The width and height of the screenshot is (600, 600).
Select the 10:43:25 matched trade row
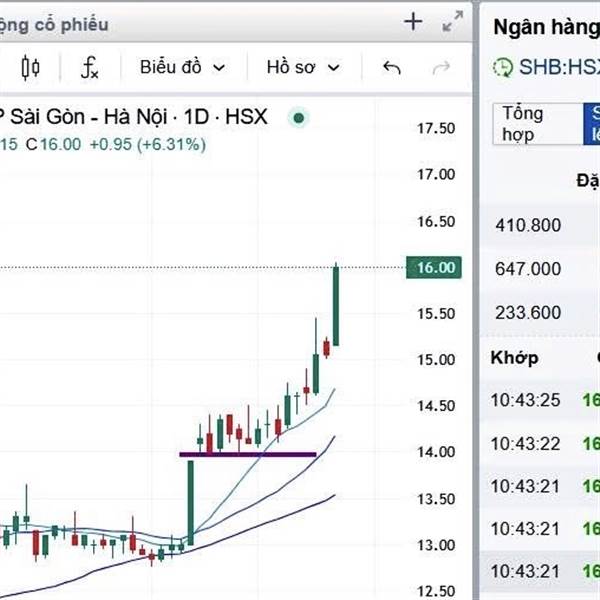540,400
